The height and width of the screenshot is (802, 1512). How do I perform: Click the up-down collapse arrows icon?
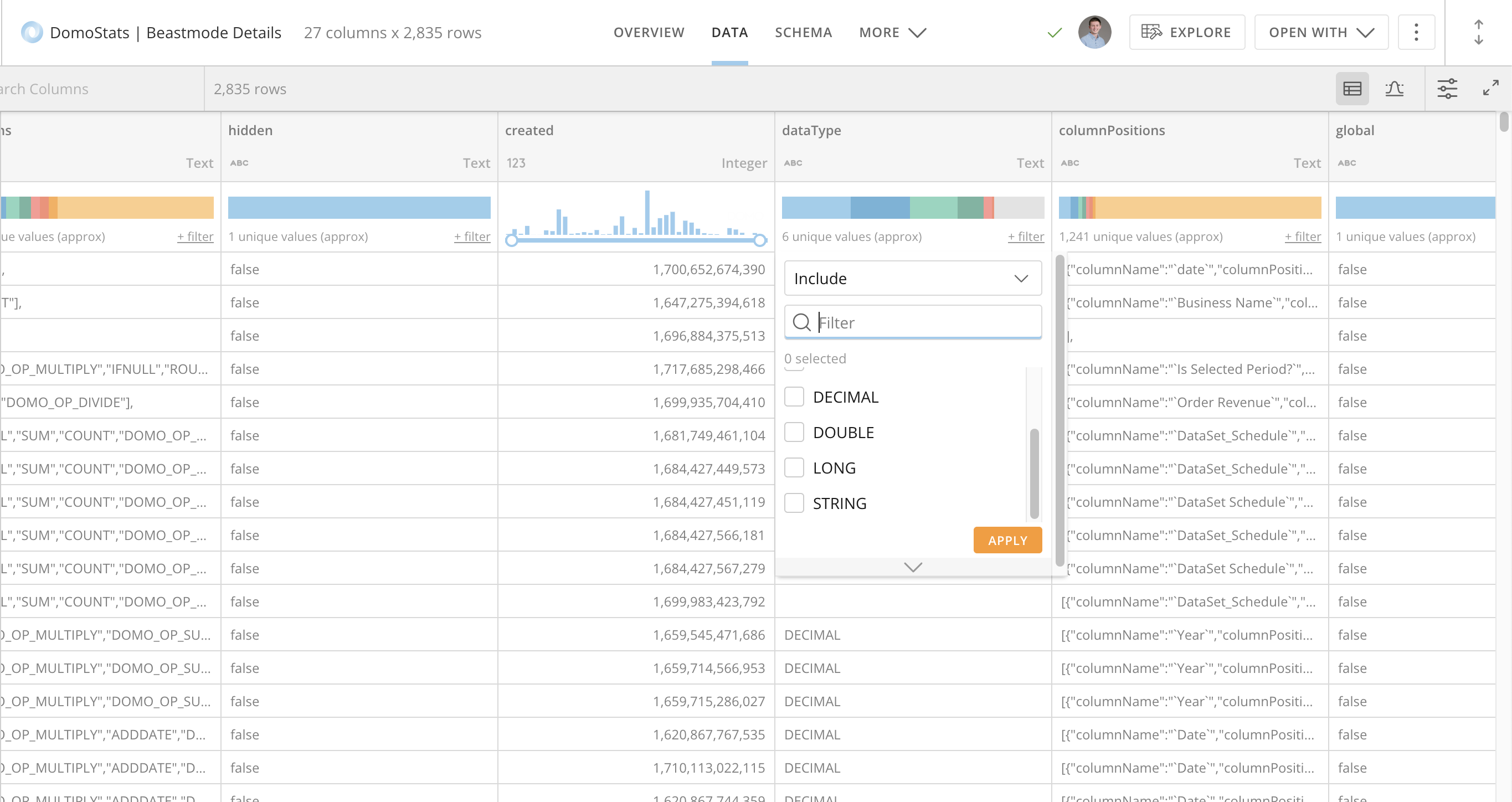[x=1478, y=32]
